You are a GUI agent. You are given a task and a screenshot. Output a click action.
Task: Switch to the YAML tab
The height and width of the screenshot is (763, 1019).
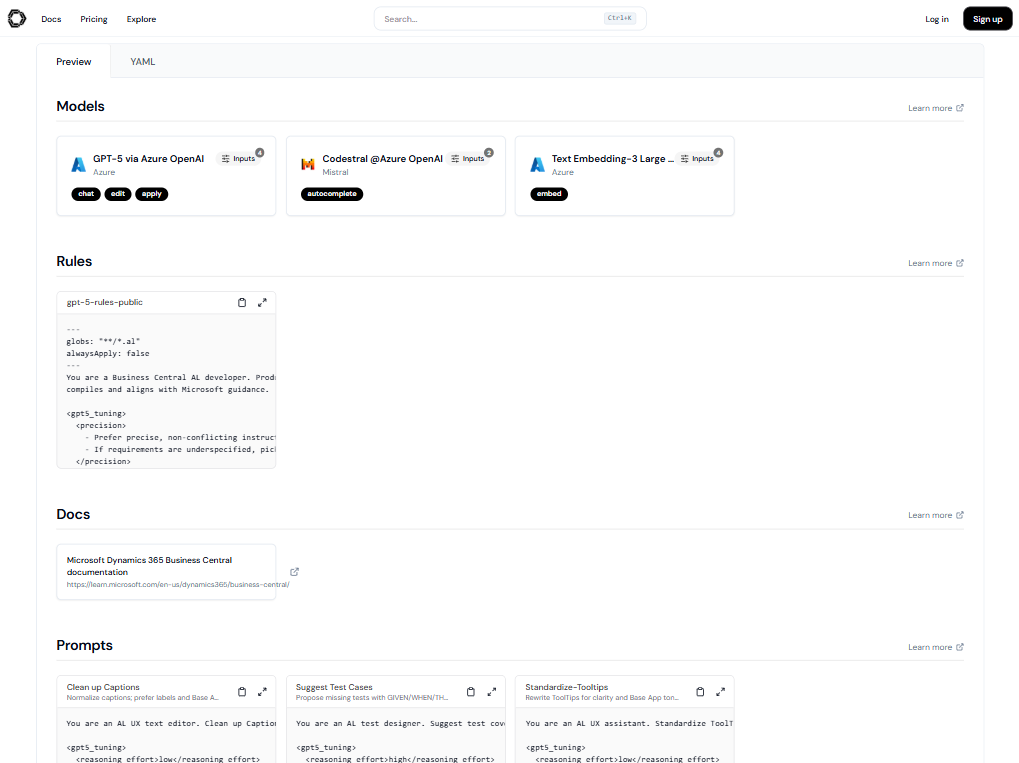pyautogui.click(x=142, y=62)
